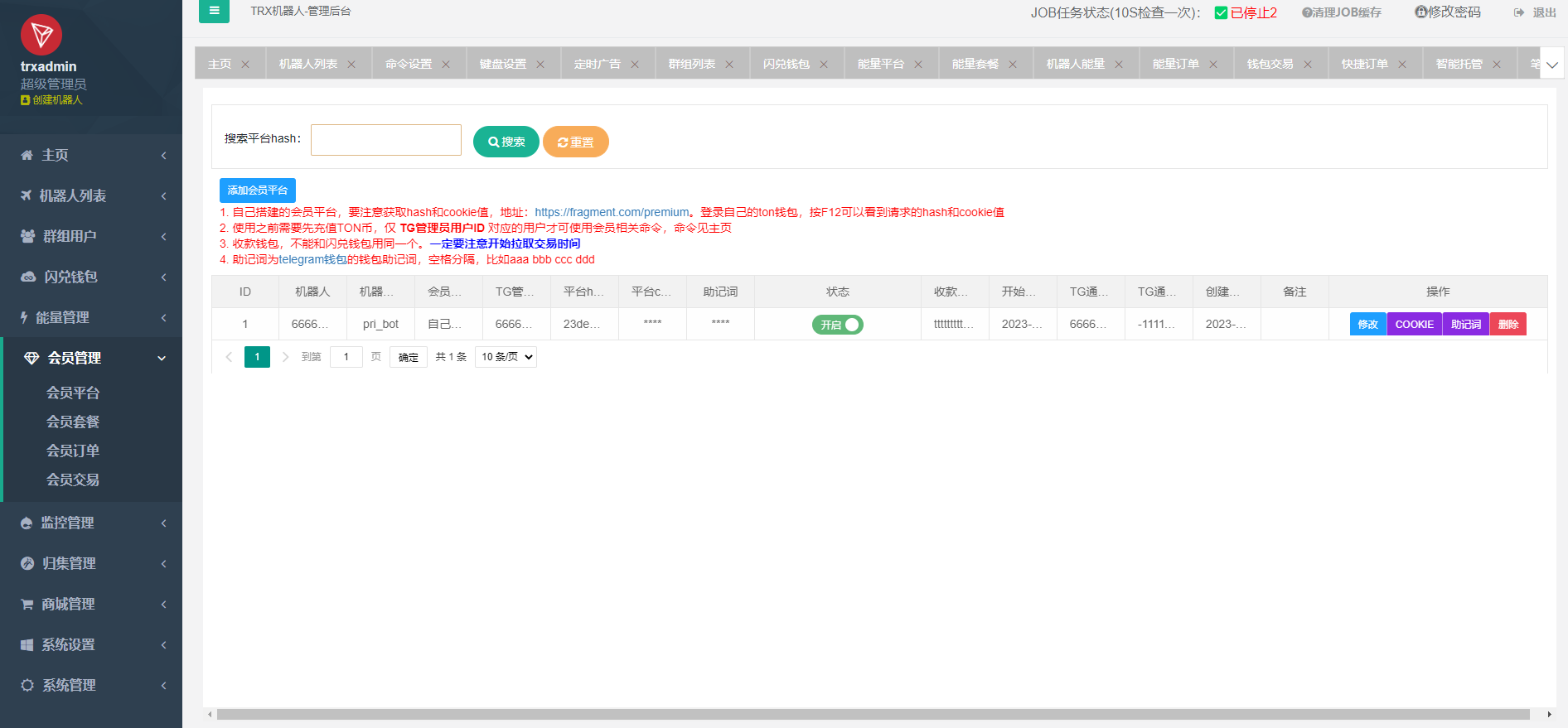Close the 智能托管 tab
The width and height of the screenshot is (1568, 728).
[x=1497, y=65]
